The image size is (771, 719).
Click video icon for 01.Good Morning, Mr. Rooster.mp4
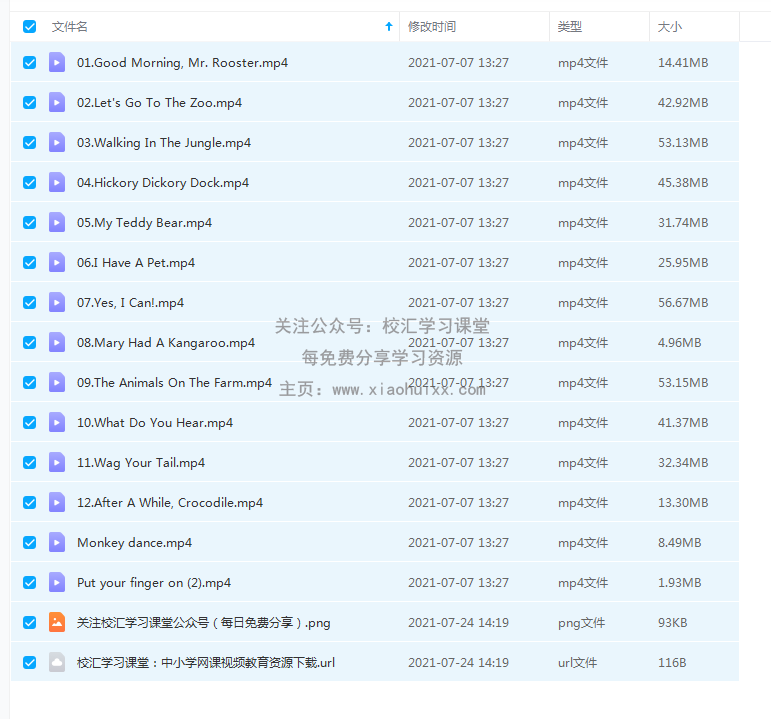tap(57, 62)
